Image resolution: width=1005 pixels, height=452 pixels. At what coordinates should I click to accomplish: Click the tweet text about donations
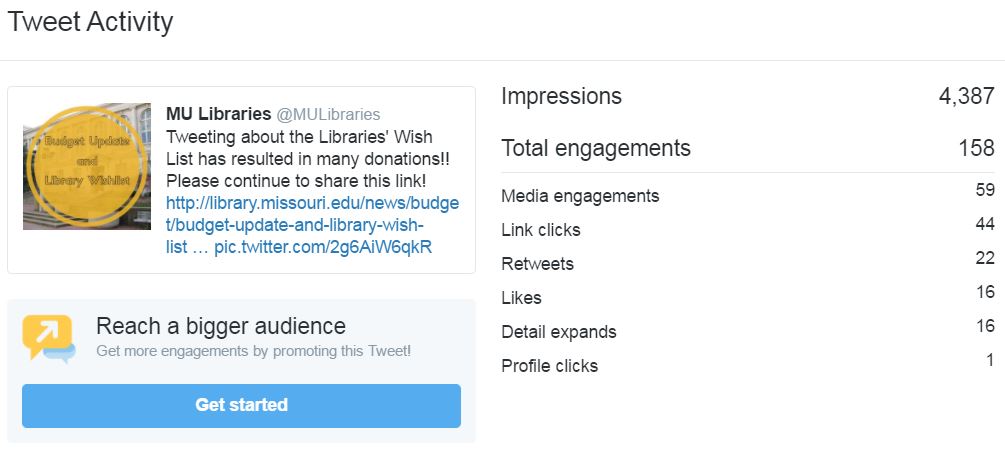point(298,159)
